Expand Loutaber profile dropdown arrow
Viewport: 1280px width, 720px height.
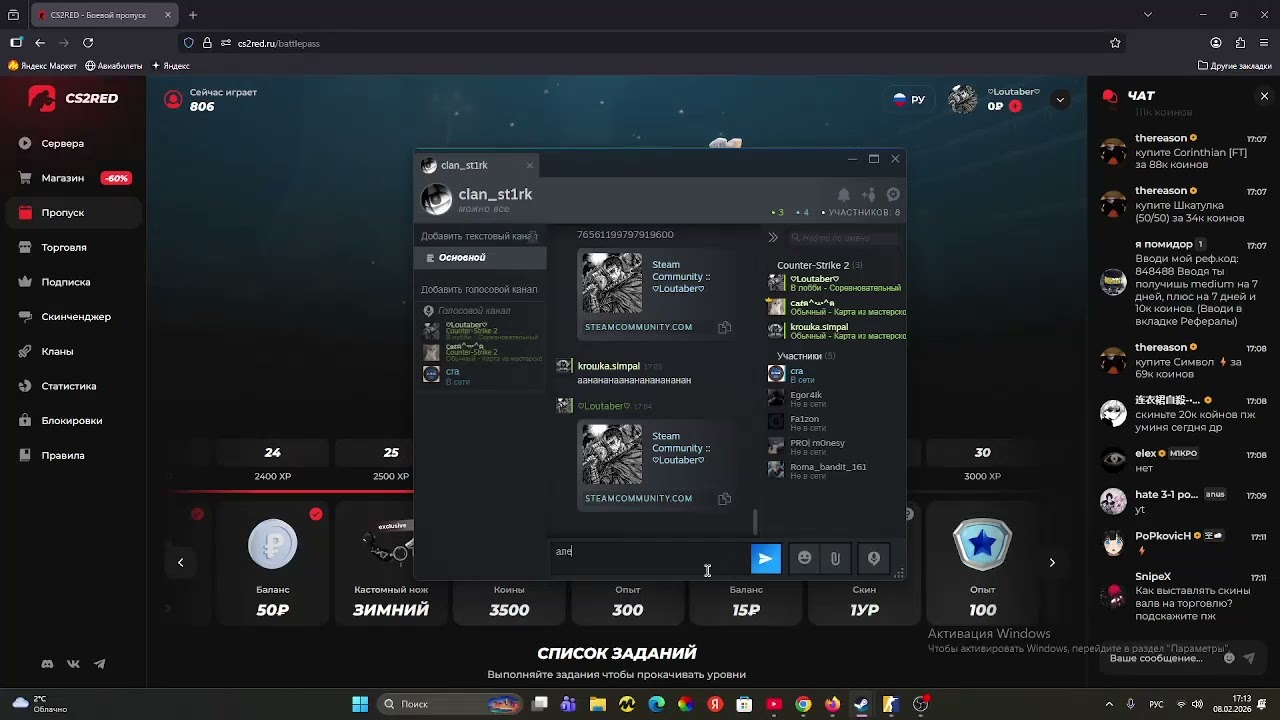(x=1060, y=100)
